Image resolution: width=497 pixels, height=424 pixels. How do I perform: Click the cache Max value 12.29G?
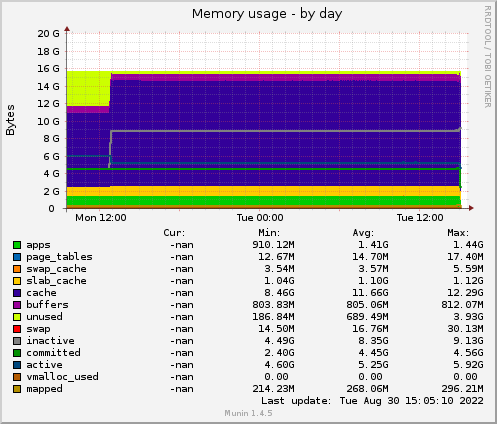[465, 293]
